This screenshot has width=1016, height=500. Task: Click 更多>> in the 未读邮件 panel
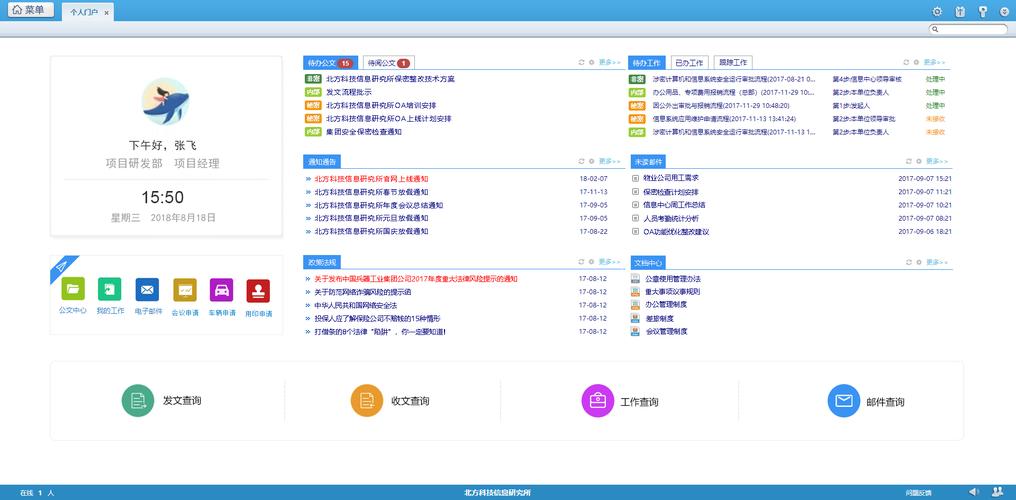click(x=937, y=161)
